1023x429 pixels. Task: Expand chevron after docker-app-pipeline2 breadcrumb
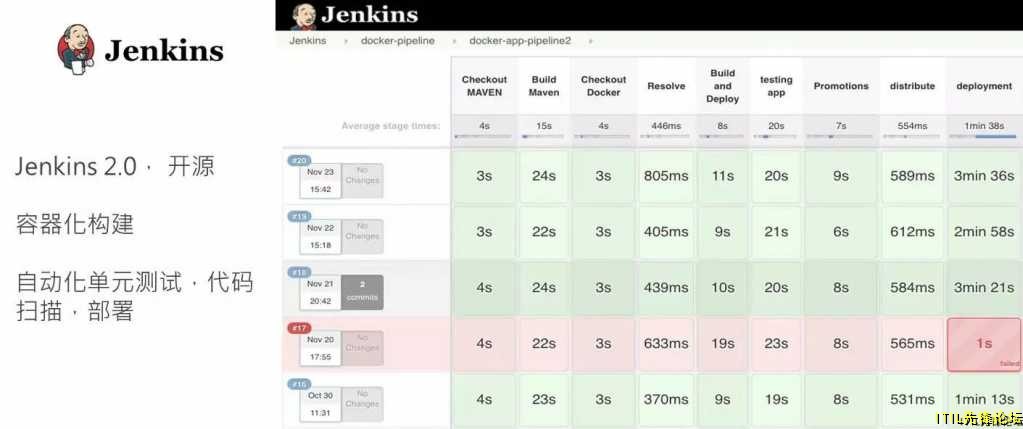pyautogui.click(x=590, y=40)
